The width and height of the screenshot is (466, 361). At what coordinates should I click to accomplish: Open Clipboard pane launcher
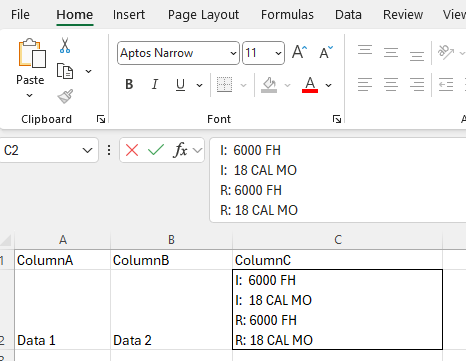tap(101, 119)
